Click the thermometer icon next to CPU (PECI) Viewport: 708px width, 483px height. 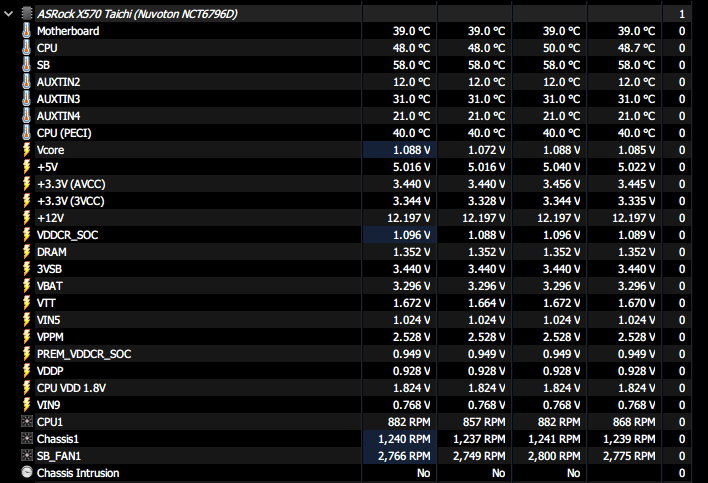pos(27,133)
